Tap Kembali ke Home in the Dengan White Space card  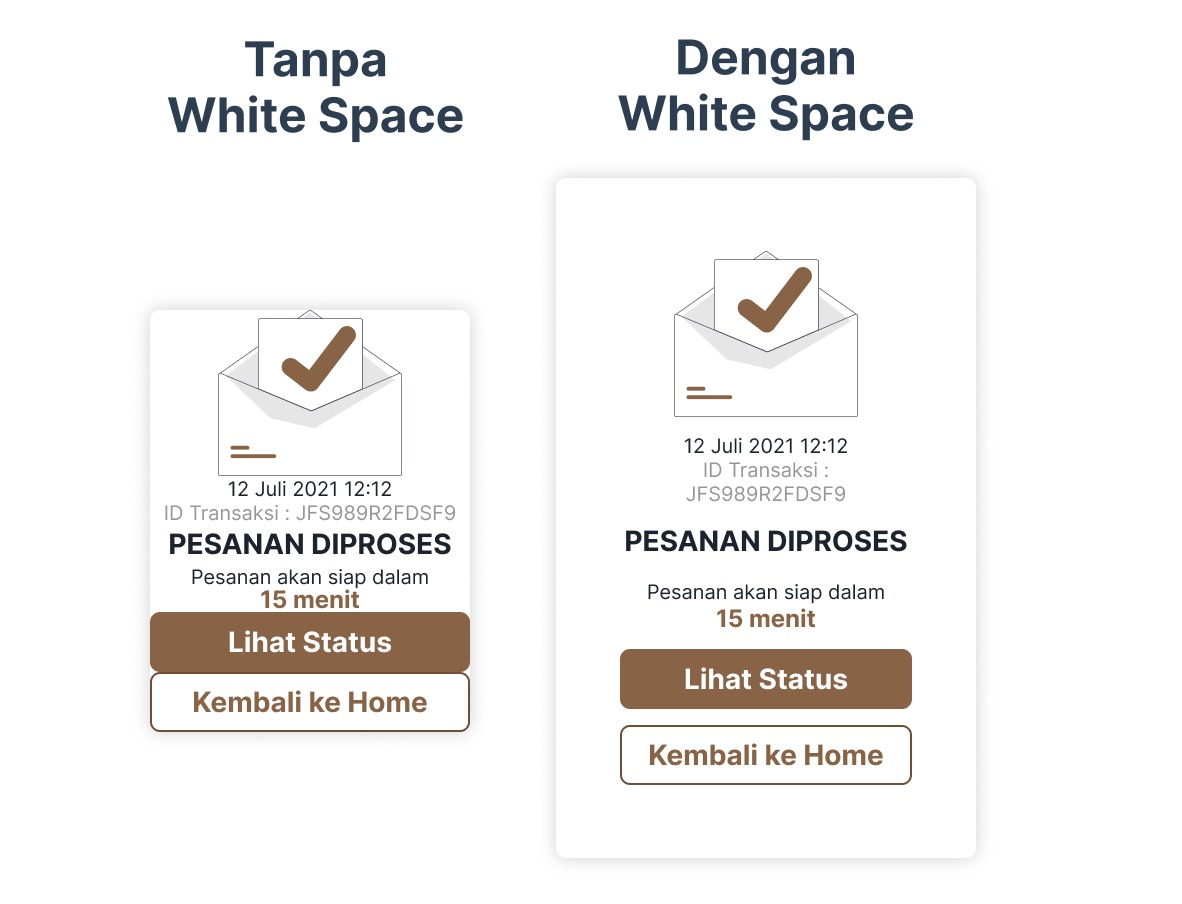(766, 755)
